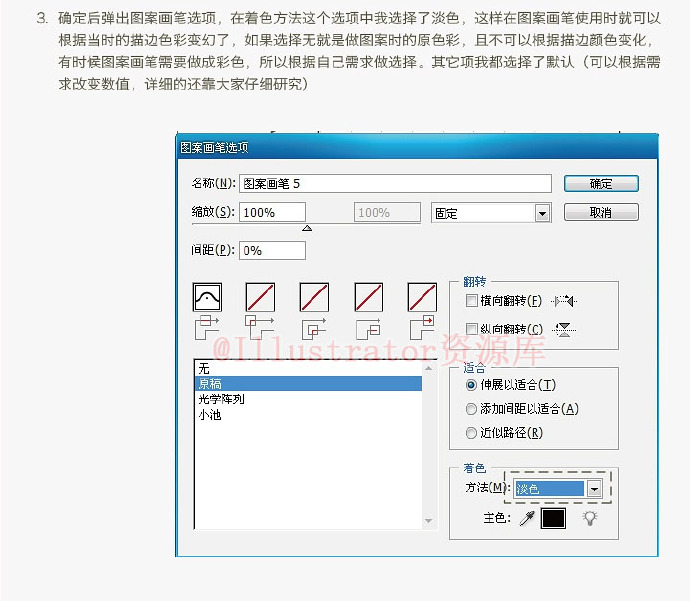
Task: Select the inner corner tile thumbnail
Action: 314,297
